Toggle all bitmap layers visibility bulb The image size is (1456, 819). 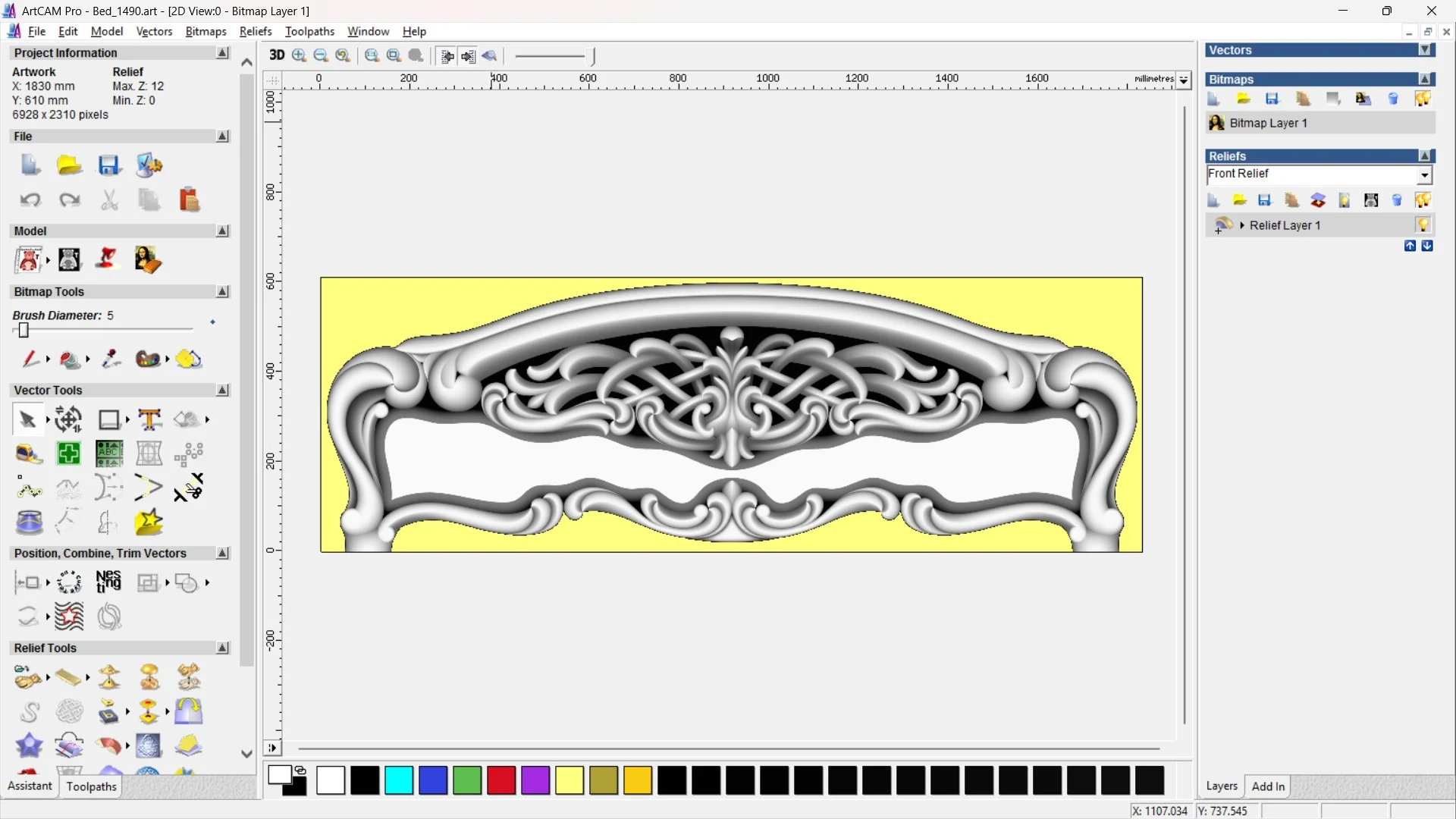click(x=1423, y=99)
